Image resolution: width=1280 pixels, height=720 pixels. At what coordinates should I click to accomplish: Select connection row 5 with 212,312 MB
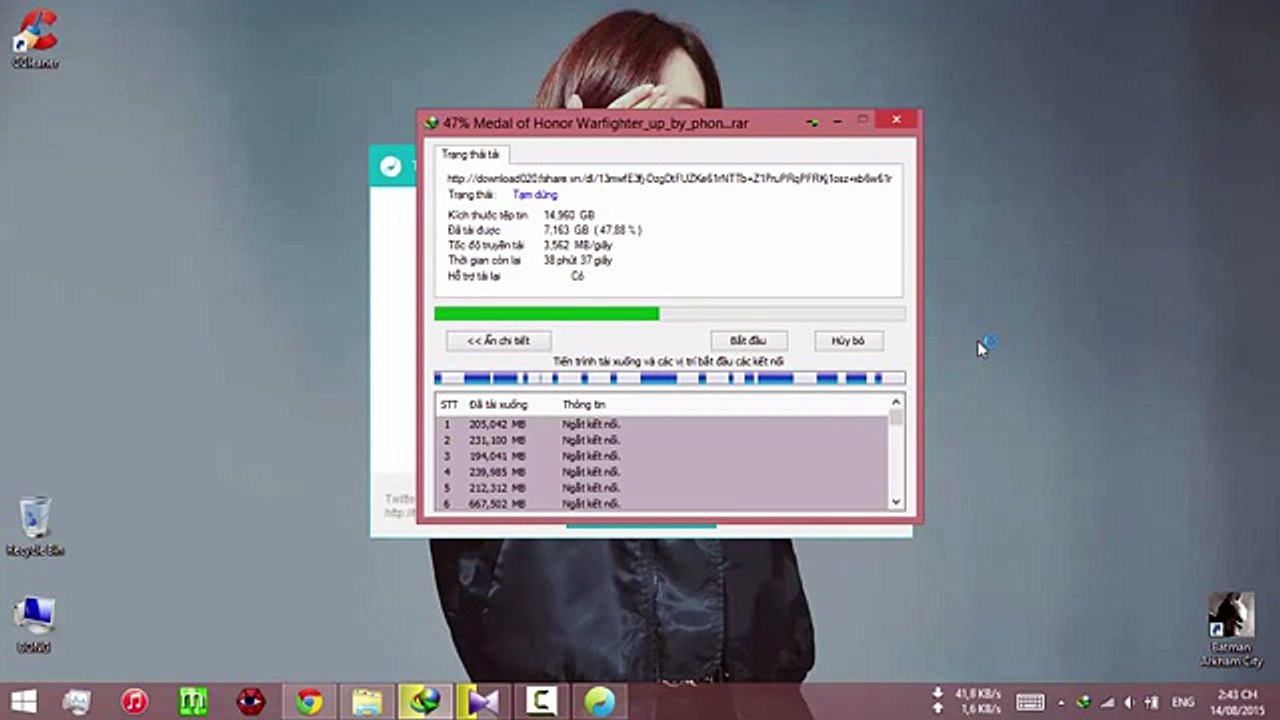pyautogui.click(x=662, y=488)
